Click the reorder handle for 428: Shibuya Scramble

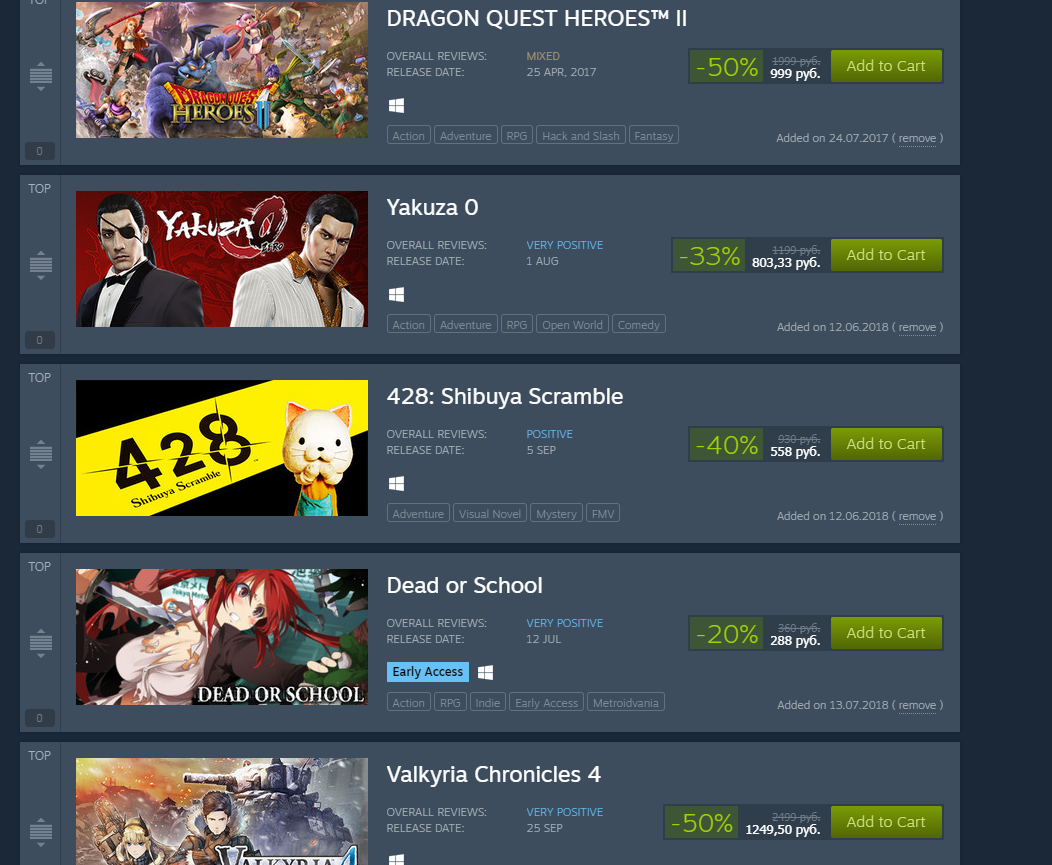[x=40, y=454]
